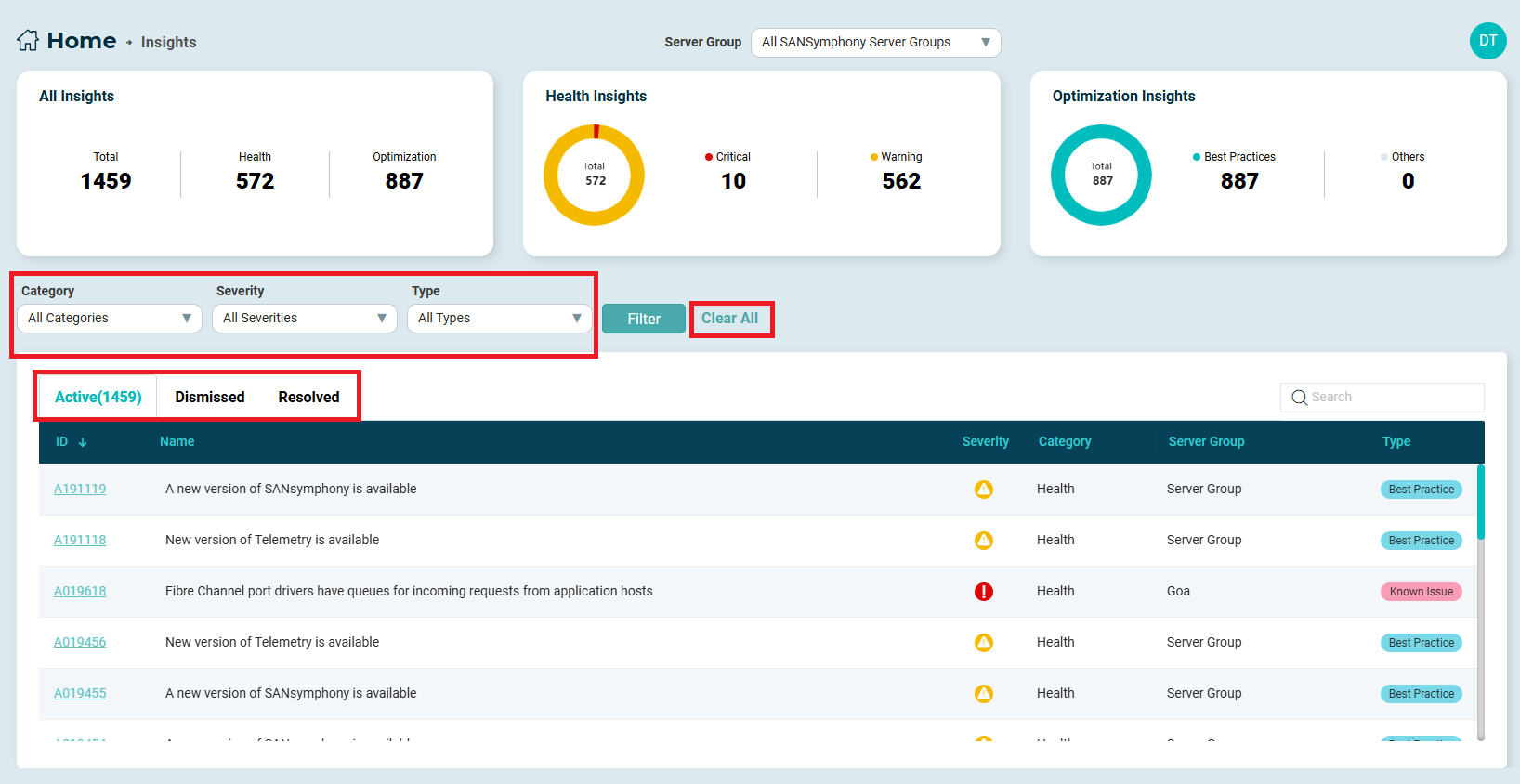
Task: Click the table's vertical scrollbar
Action: (x=1480, y=502)
